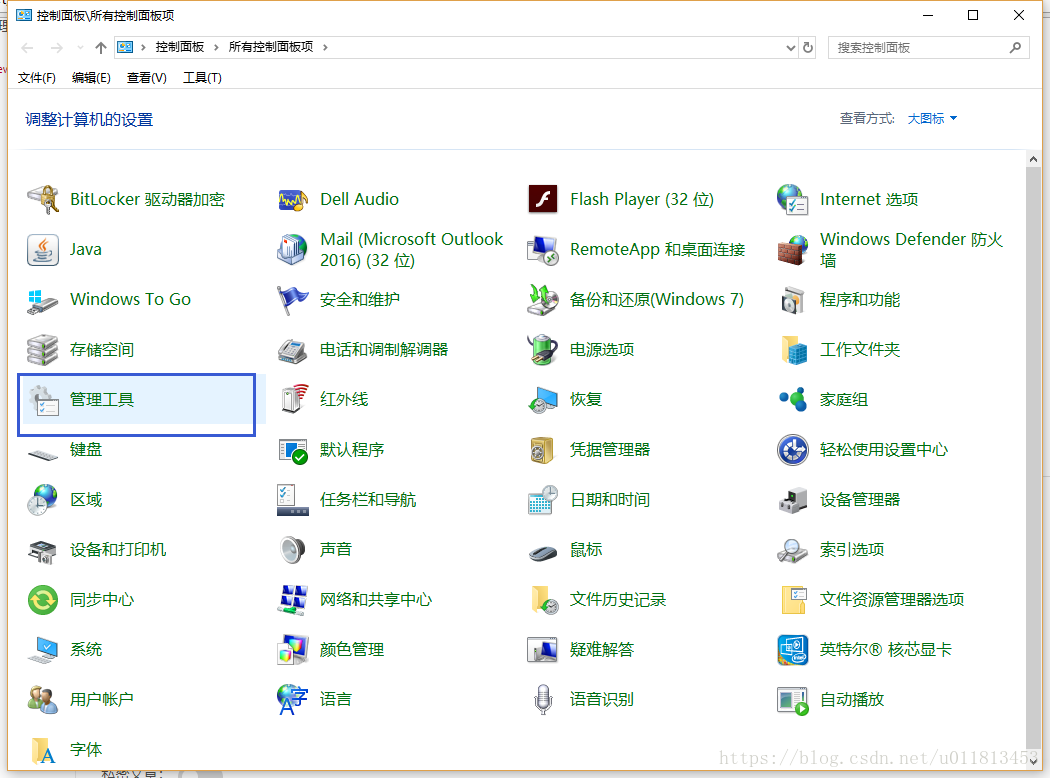Click the 用户帐户 link text

click(102, 700)
